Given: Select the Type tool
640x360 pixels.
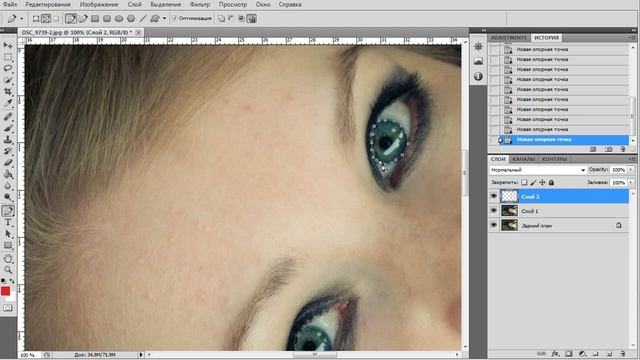Looking at the screenshot, I should (x=8, y=222).
